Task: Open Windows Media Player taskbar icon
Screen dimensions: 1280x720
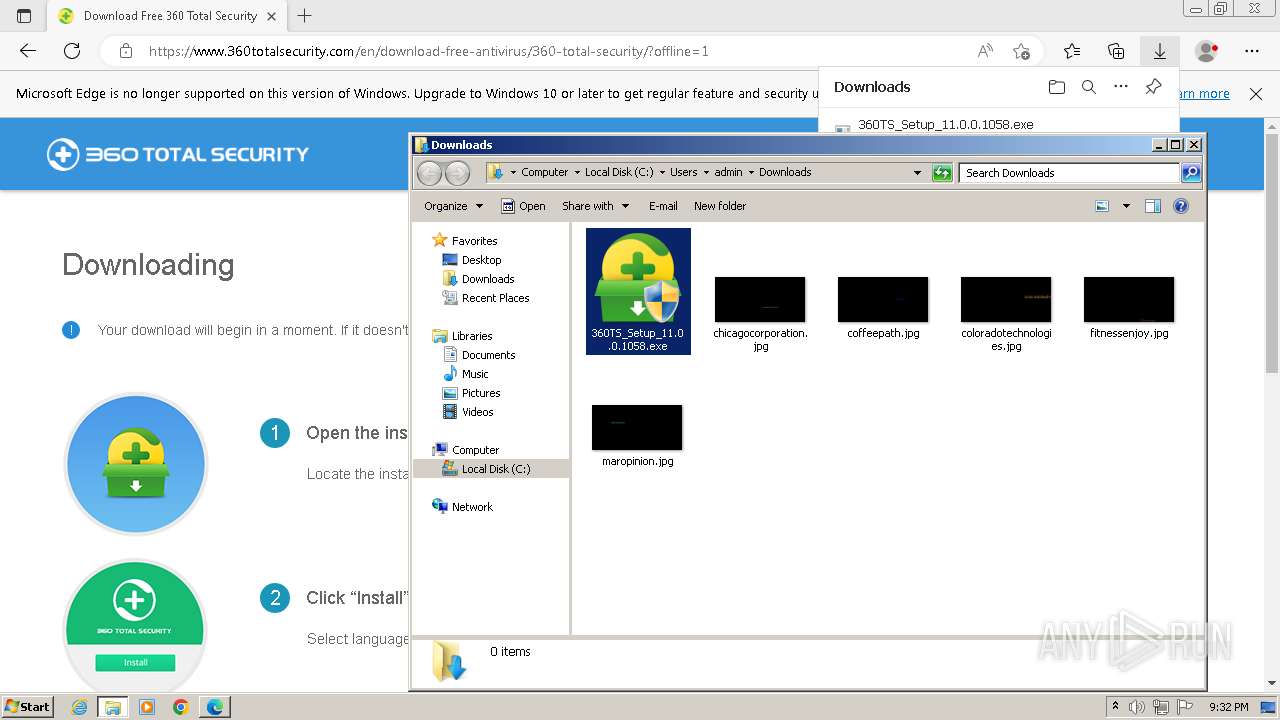Action: 147,707
